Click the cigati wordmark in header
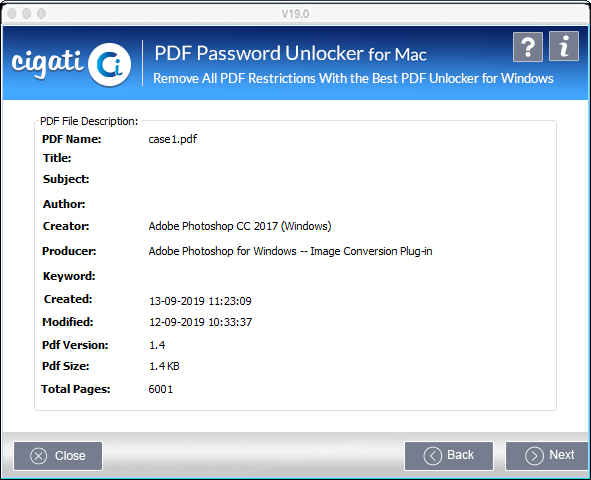Image resolution: width=591 pixels, height=480 pixels. click(47, 64)
